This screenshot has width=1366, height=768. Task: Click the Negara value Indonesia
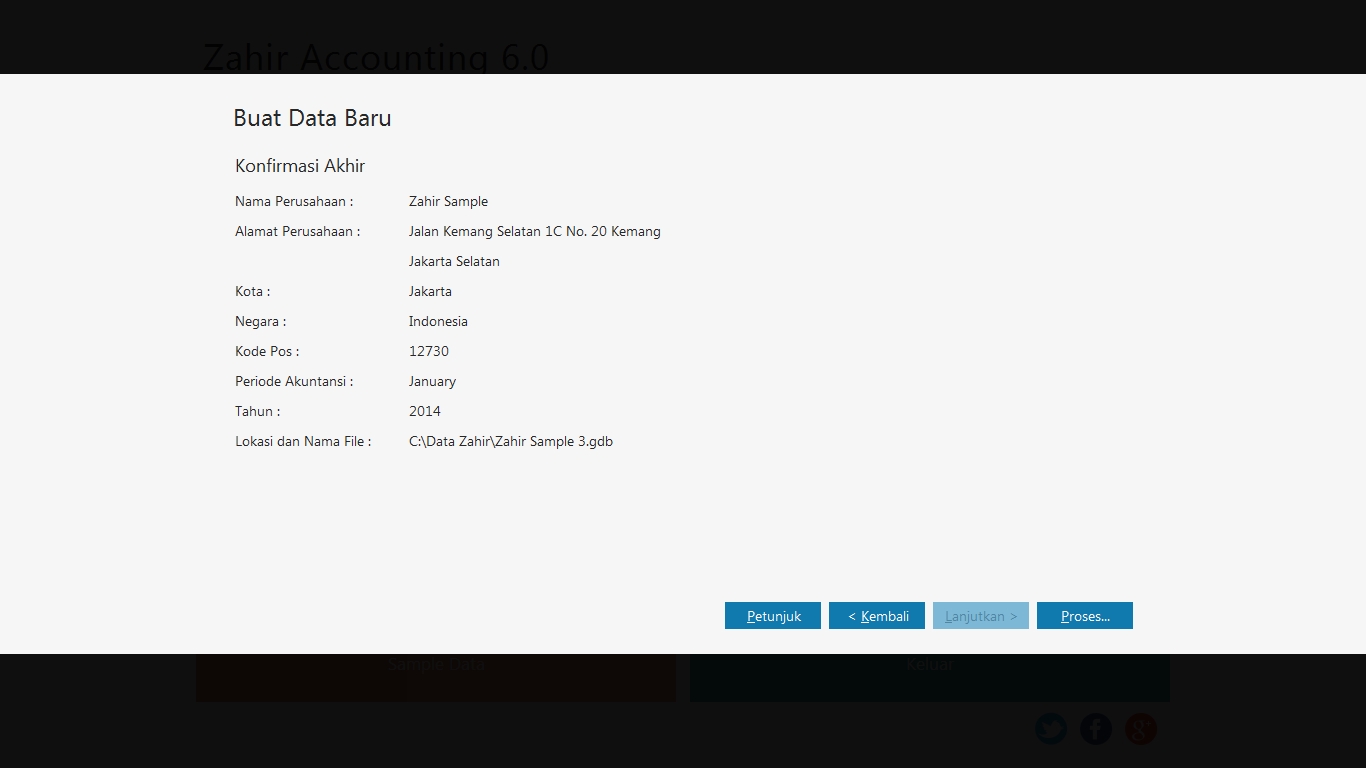pyautogui.click(x=438, y=321)
